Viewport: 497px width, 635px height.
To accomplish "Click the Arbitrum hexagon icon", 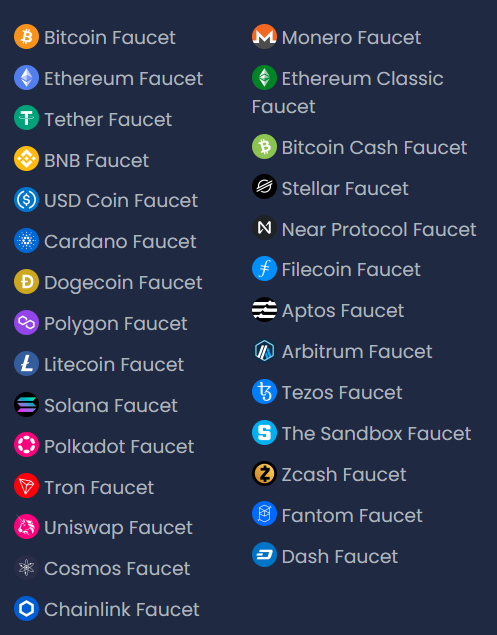I will (x=264, y=351).
